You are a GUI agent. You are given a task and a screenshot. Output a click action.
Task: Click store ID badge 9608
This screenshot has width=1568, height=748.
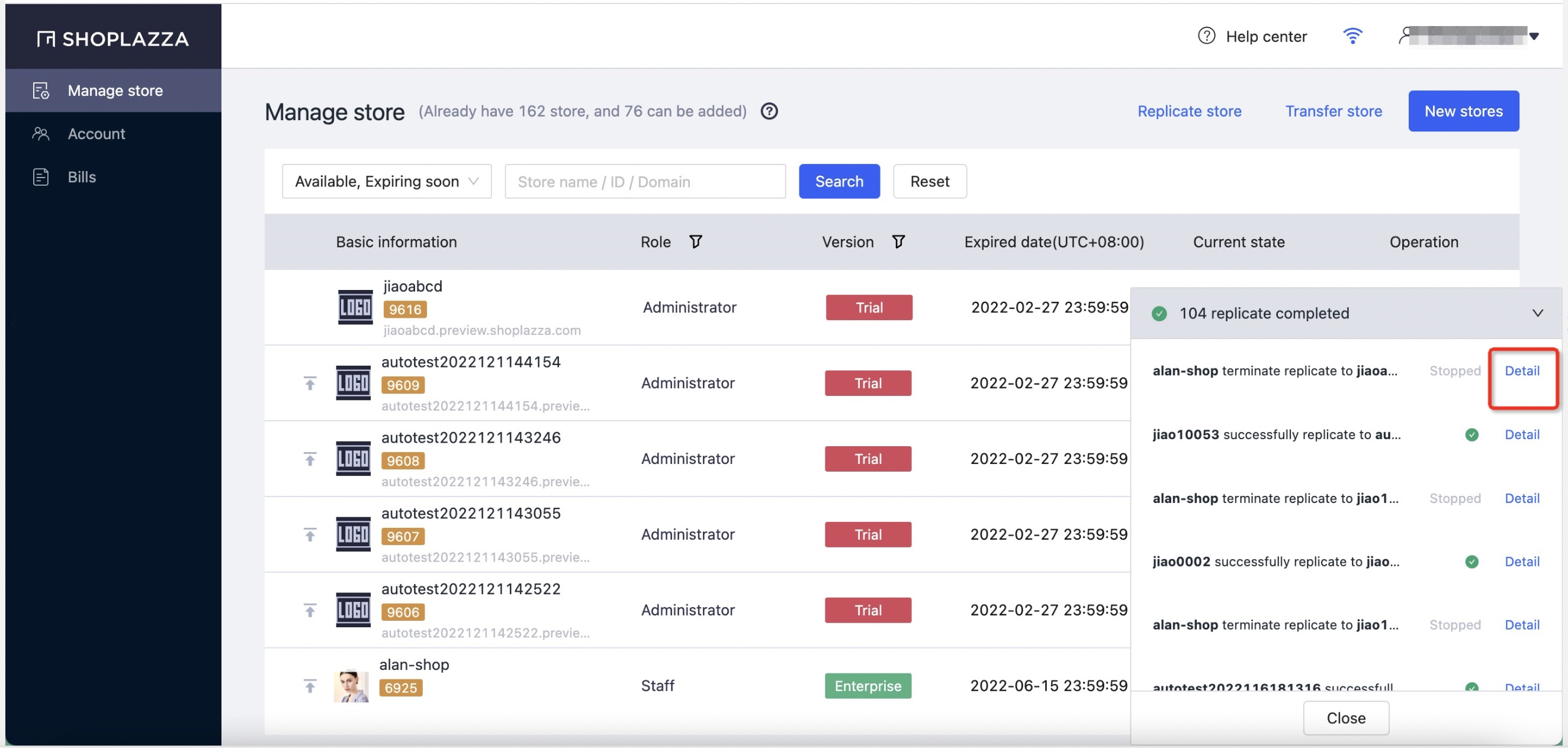[403, 461]
